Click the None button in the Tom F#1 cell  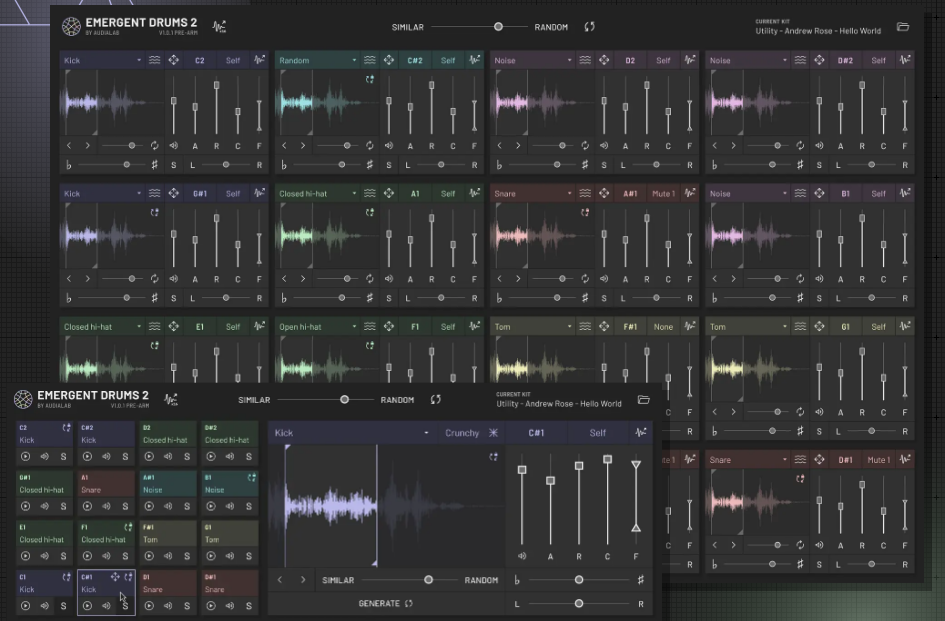664,326
